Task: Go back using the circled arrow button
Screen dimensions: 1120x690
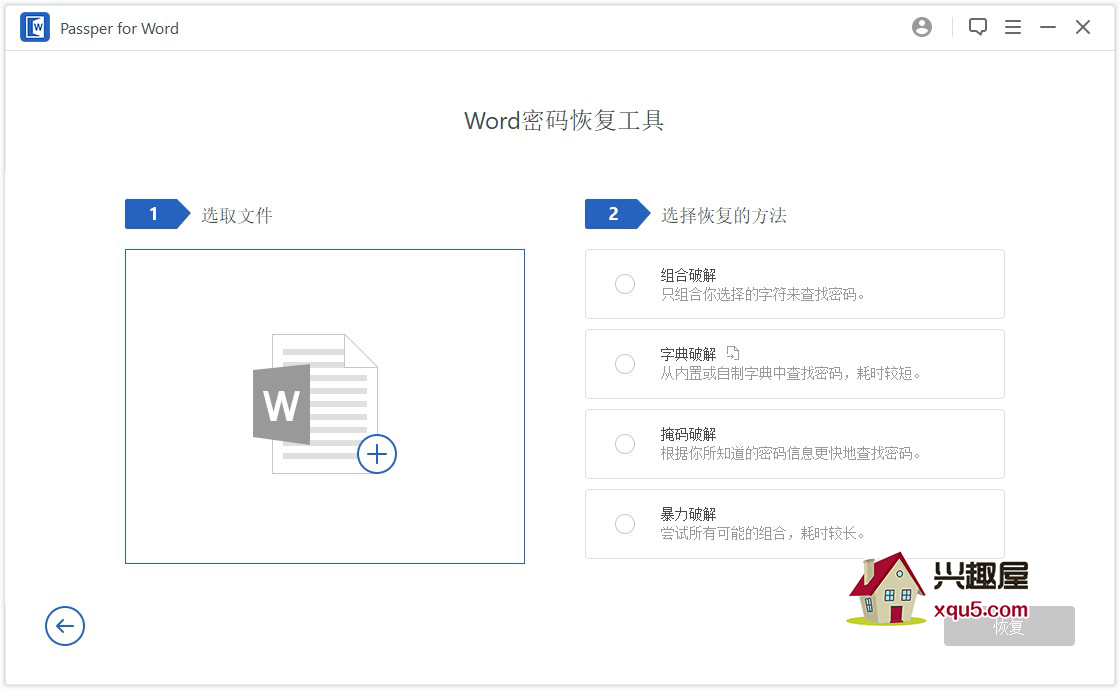Action: (64, 626)
